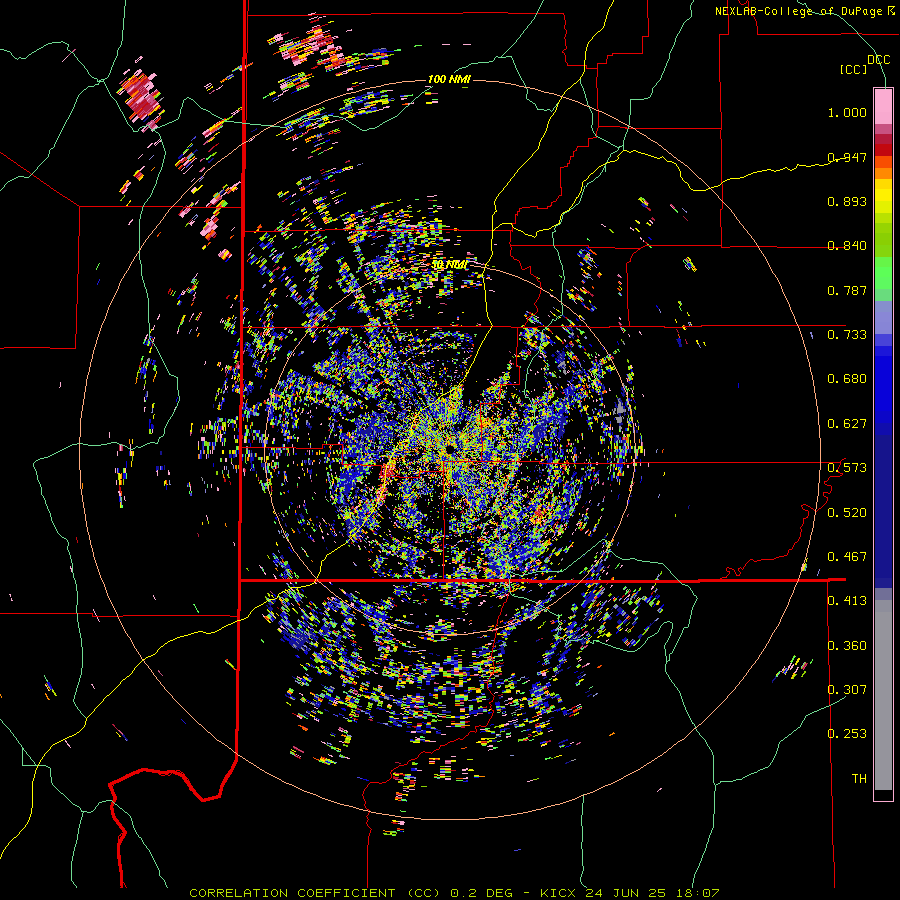Click the CORRELATION COEFFICIENT (CC) caption text
The width and height of the screenshot is (900, 900).
tap(315, 893)
